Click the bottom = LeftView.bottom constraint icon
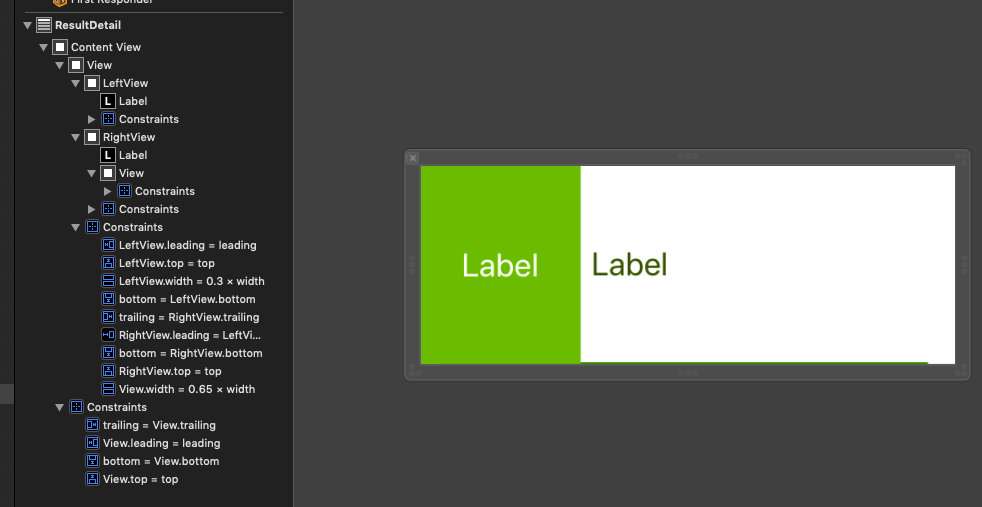982x507 pixels. tap(108, 299)
